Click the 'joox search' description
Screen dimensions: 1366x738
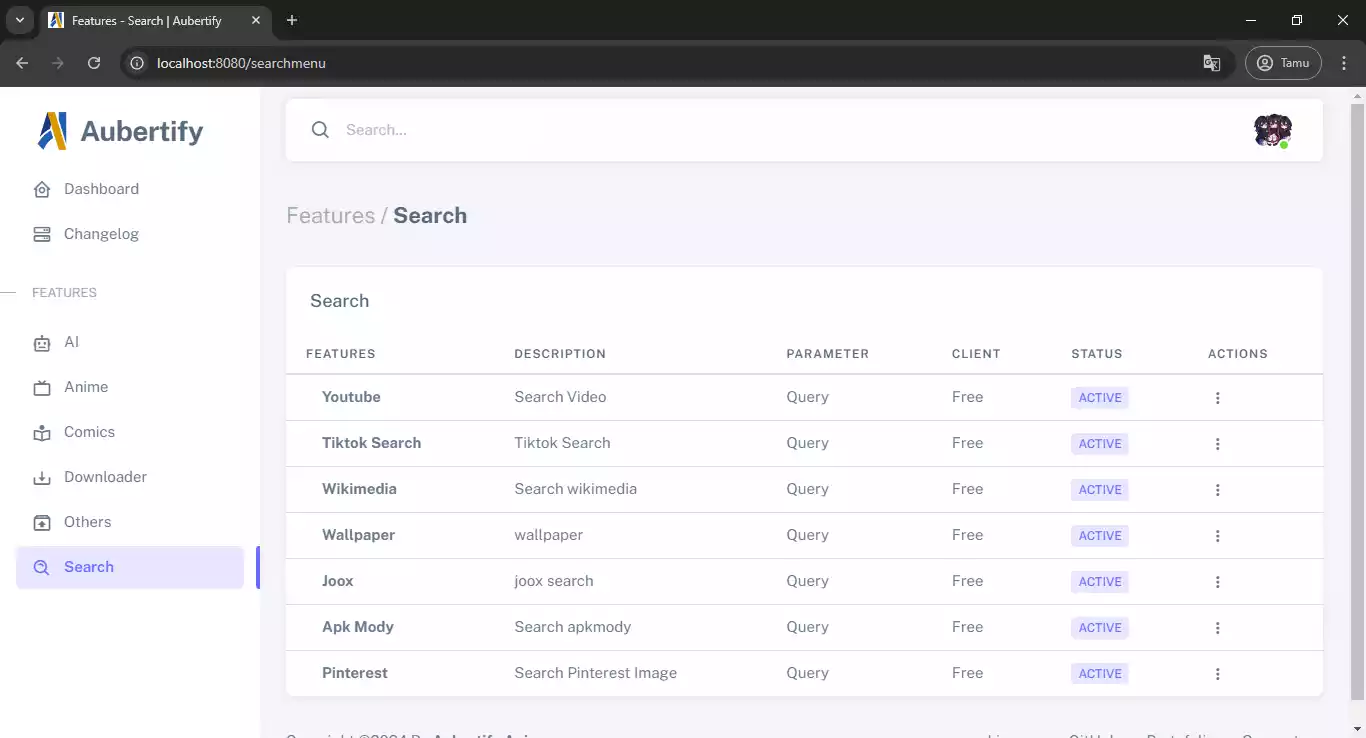tap(554, 581)
